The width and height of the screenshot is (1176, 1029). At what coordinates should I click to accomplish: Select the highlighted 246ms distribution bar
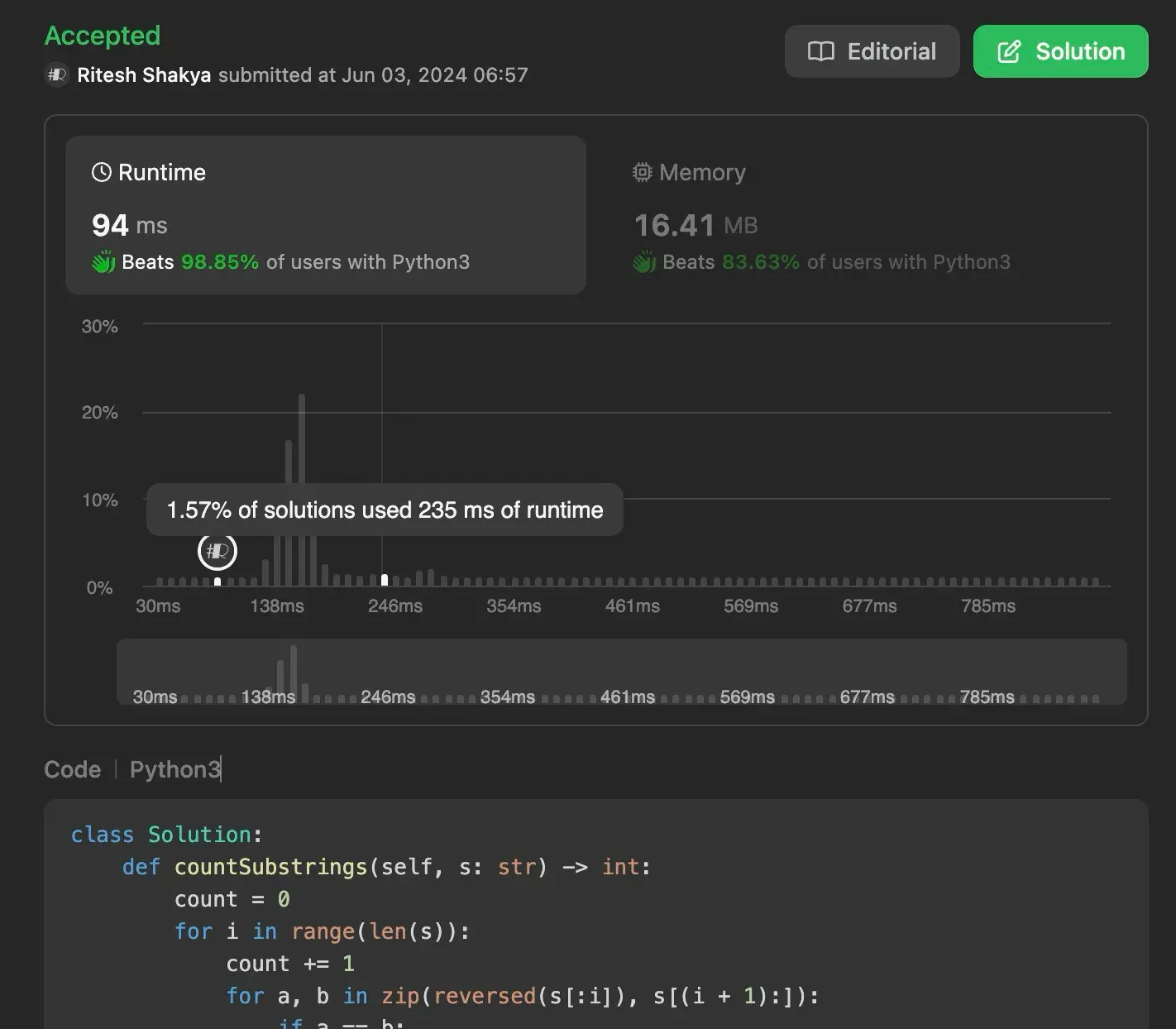tap(384, 579)
